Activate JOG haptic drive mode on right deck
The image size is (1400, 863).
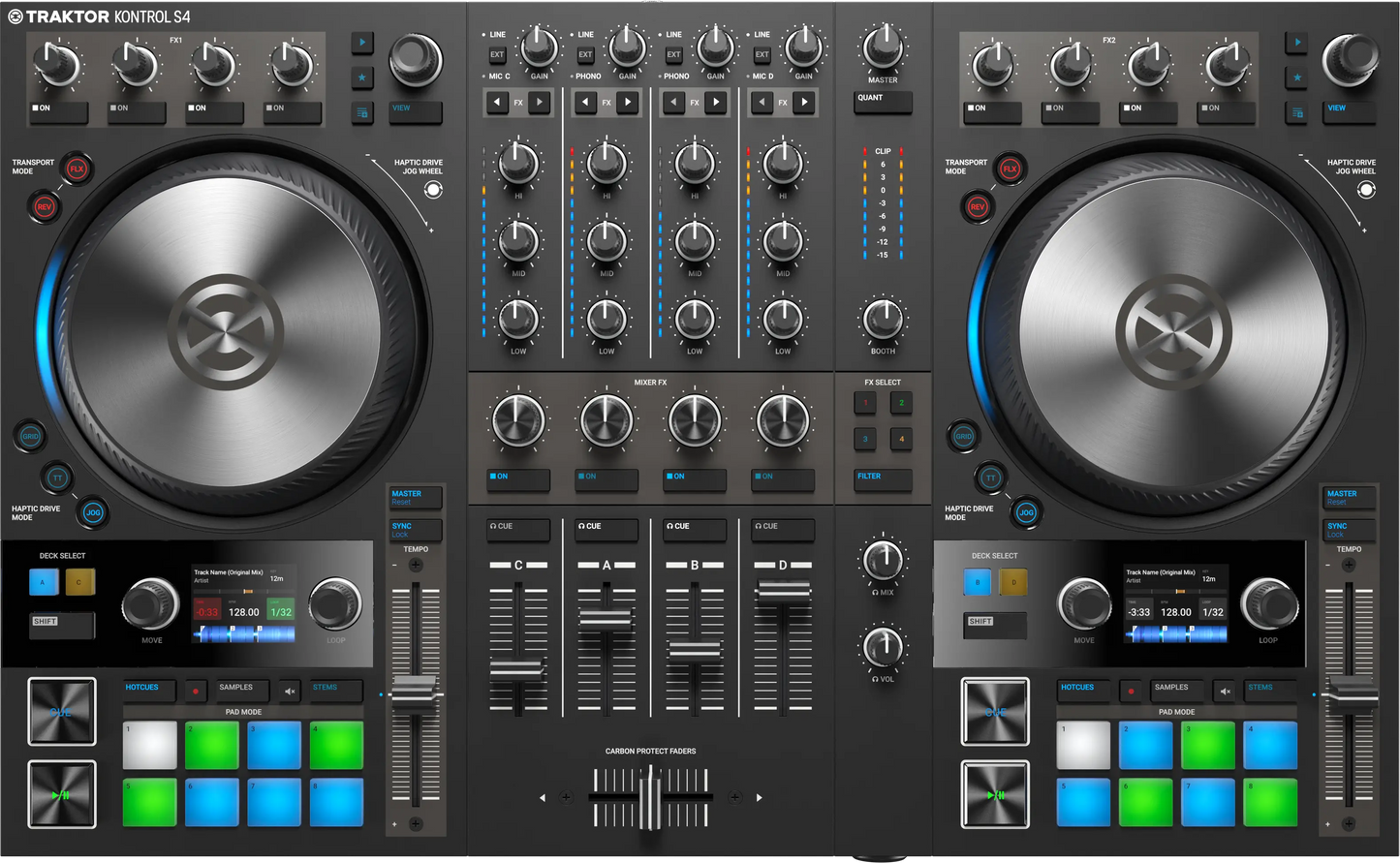(1027, 512)
